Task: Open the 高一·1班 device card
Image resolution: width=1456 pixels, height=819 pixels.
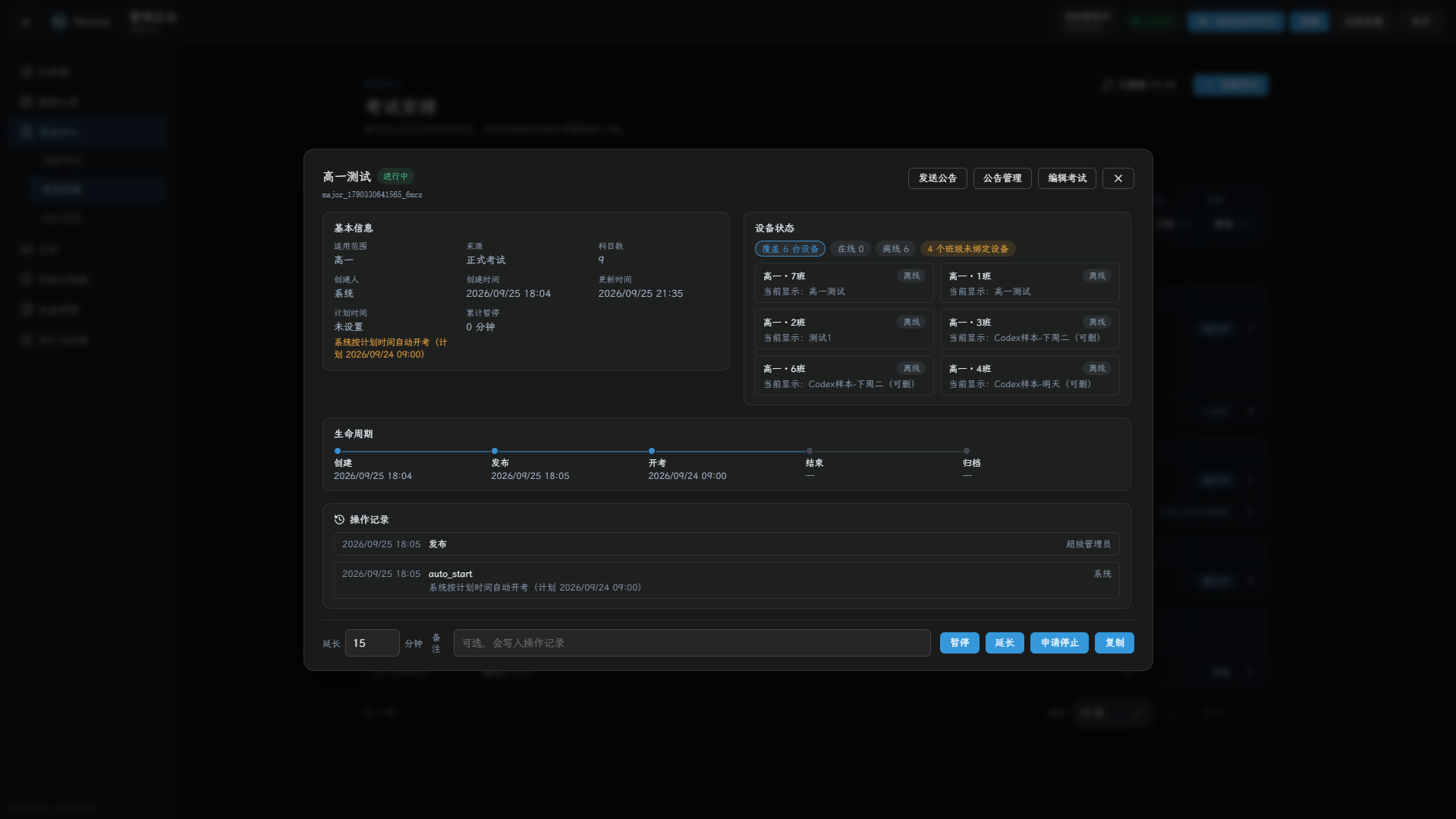Action: (x=1030, y=283)
